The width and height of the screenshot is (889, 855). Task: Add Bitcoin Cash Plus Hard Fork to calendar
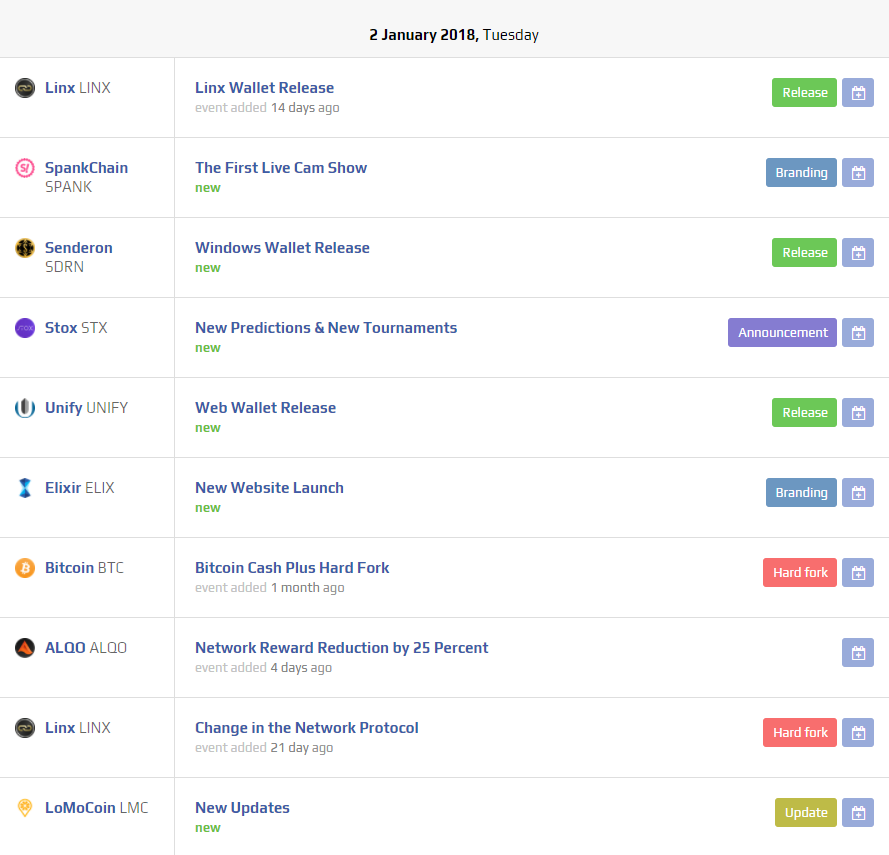858,572
